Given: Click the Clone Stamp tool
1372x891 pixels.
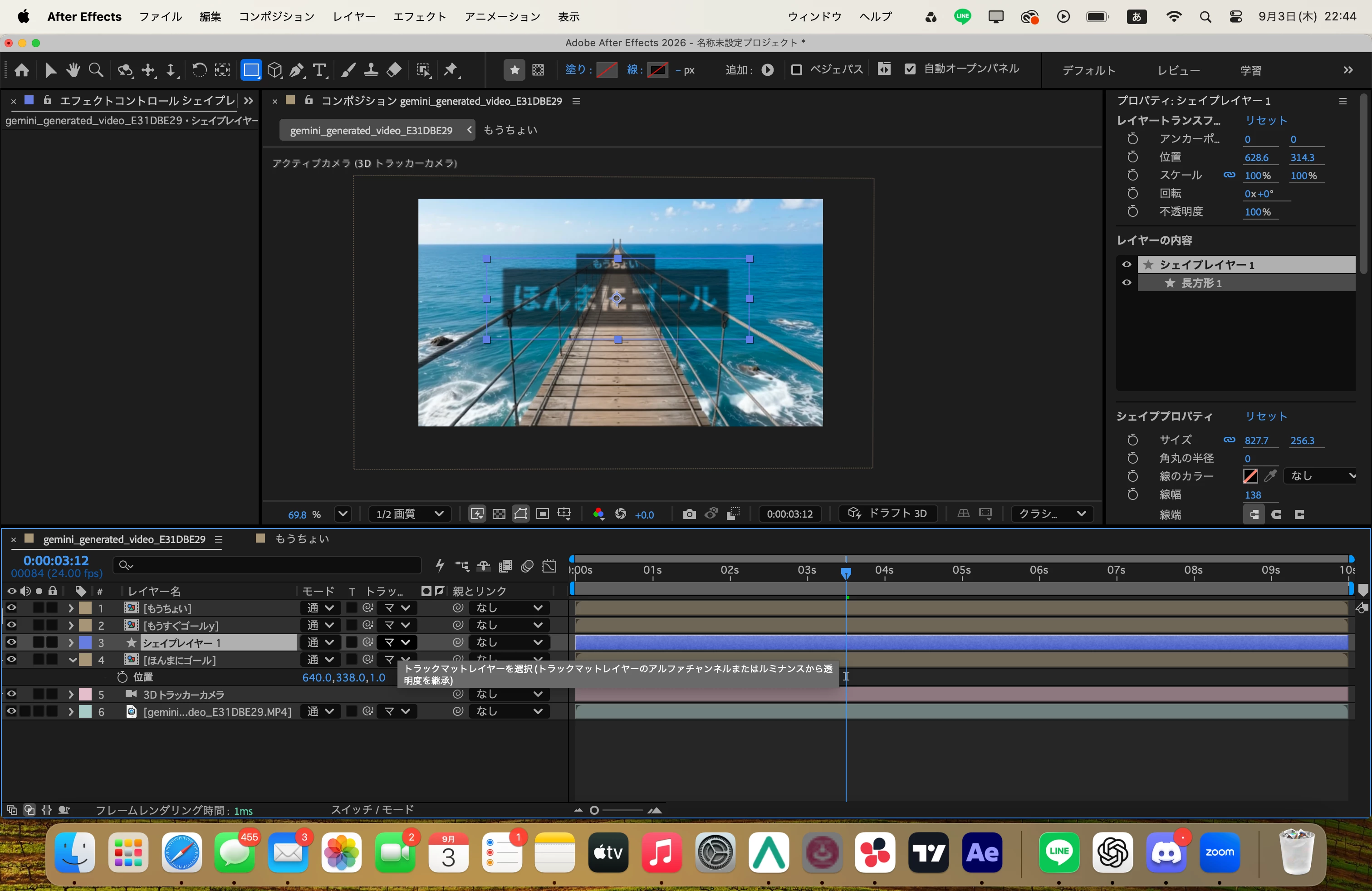Looking at the screenshot, I should (371, 70).
